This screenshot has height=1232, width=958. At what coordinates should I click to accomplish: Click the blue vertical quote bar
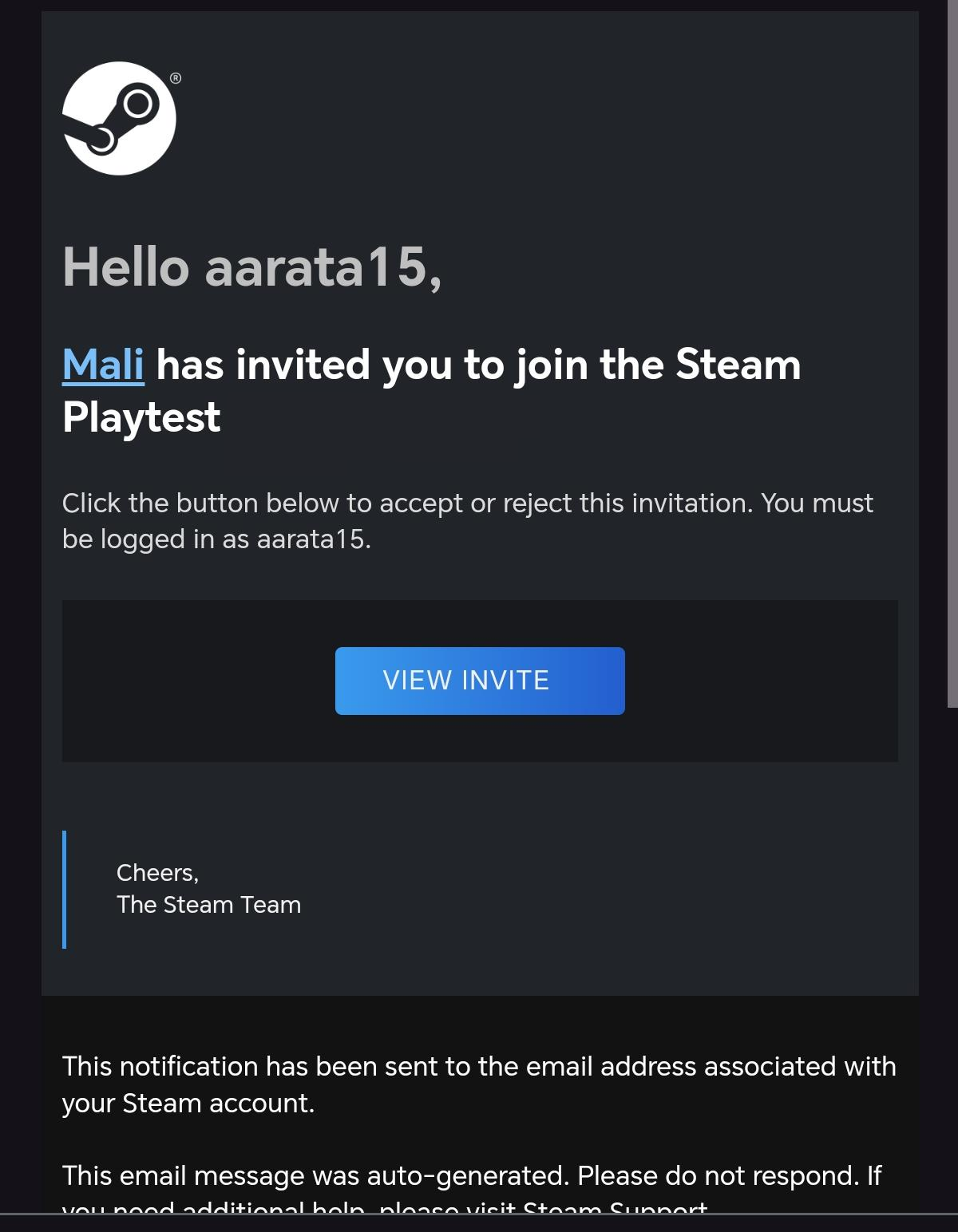[x=65, y=889]
